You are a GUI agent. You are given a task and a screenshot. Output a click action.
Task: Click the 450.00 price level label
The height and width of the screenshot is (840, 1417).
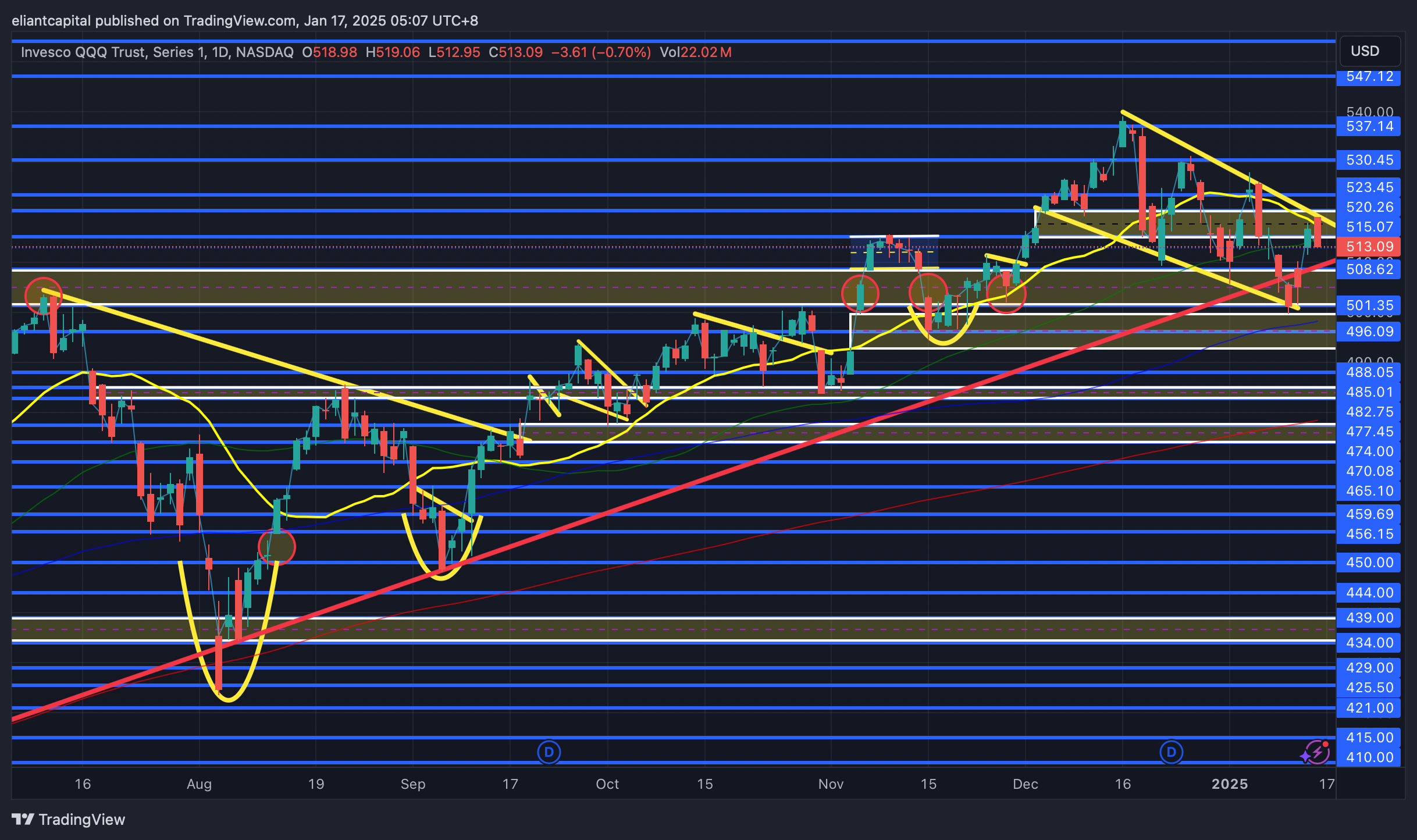click(x=1369, y=563)
